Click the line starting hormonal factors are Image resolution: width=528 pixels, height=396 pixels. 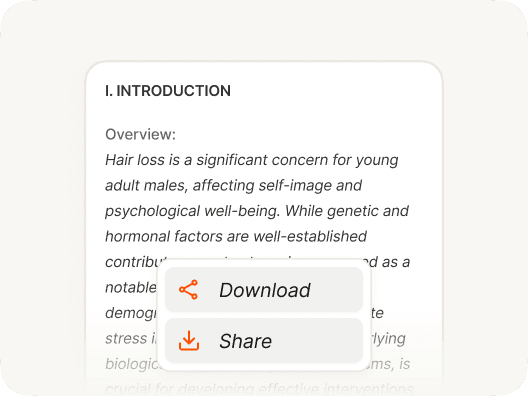(236, 236)
